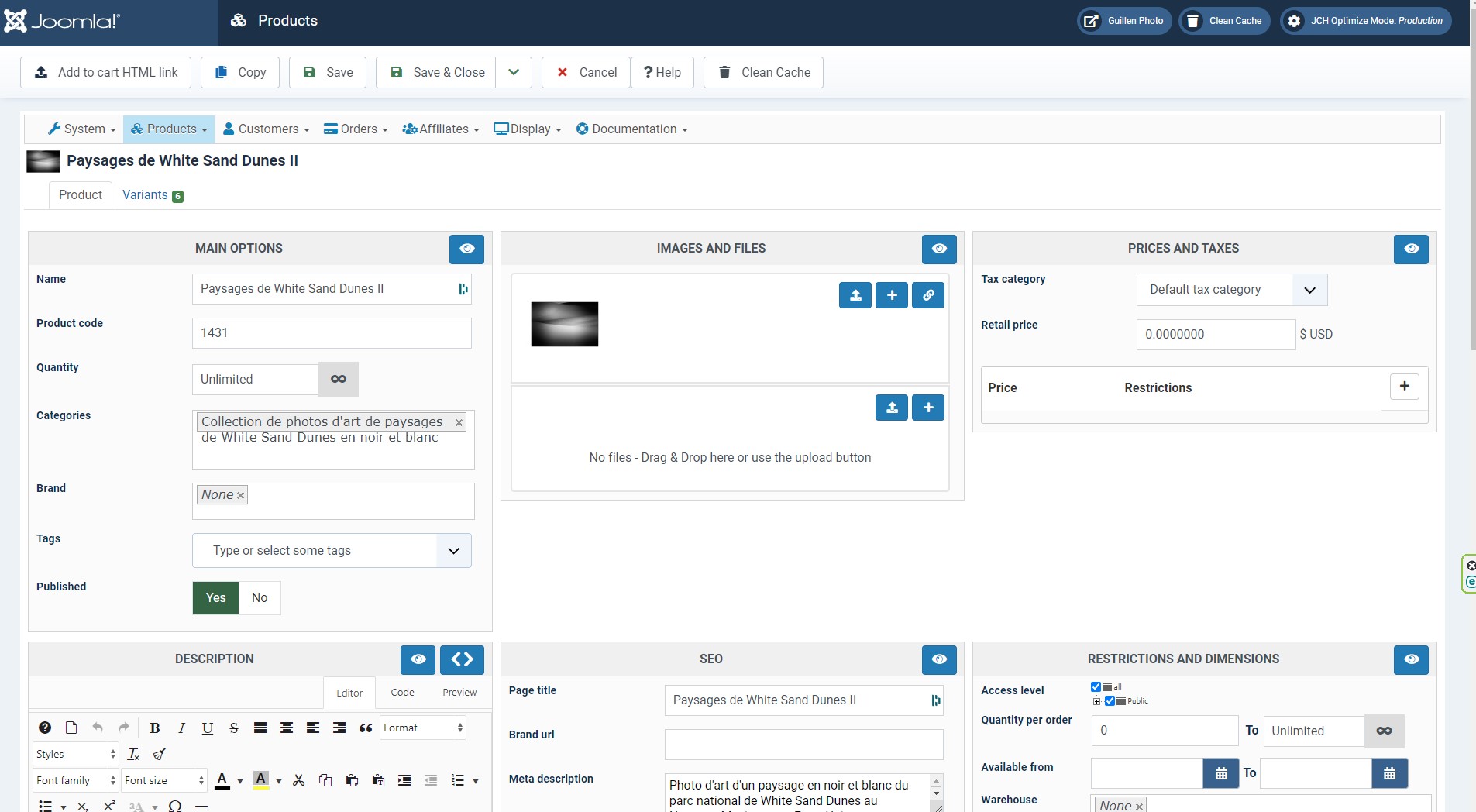Justify text in the description editor

pyautogui.click(x=260, y=728)
